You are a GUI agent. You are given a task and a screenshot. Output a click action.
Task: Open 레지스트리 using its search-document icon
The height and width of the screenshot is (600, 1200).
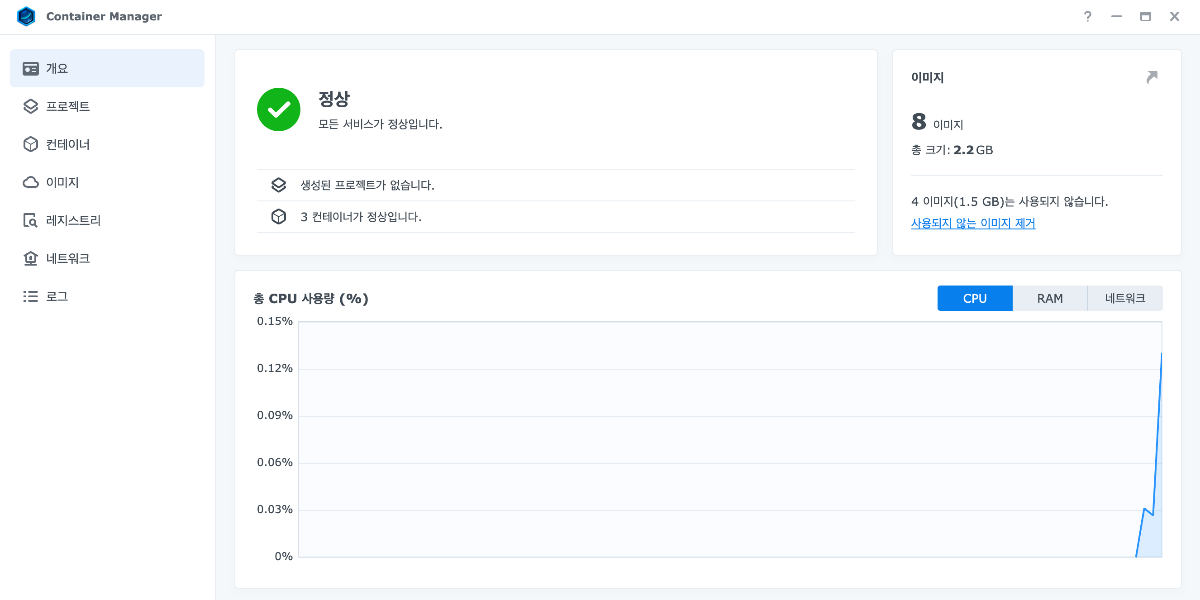coord(32,220)
